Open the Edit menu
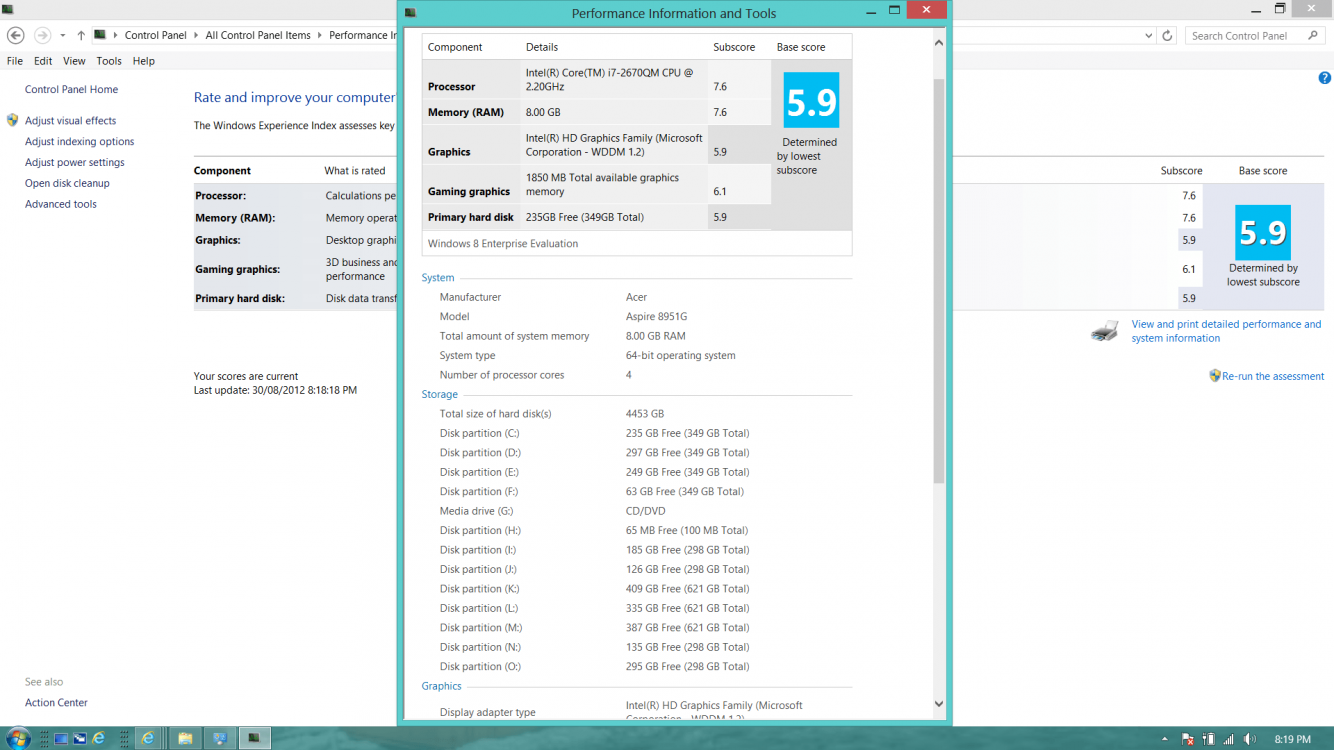The height and width of the screenshot is (750, 1334). 43,61
